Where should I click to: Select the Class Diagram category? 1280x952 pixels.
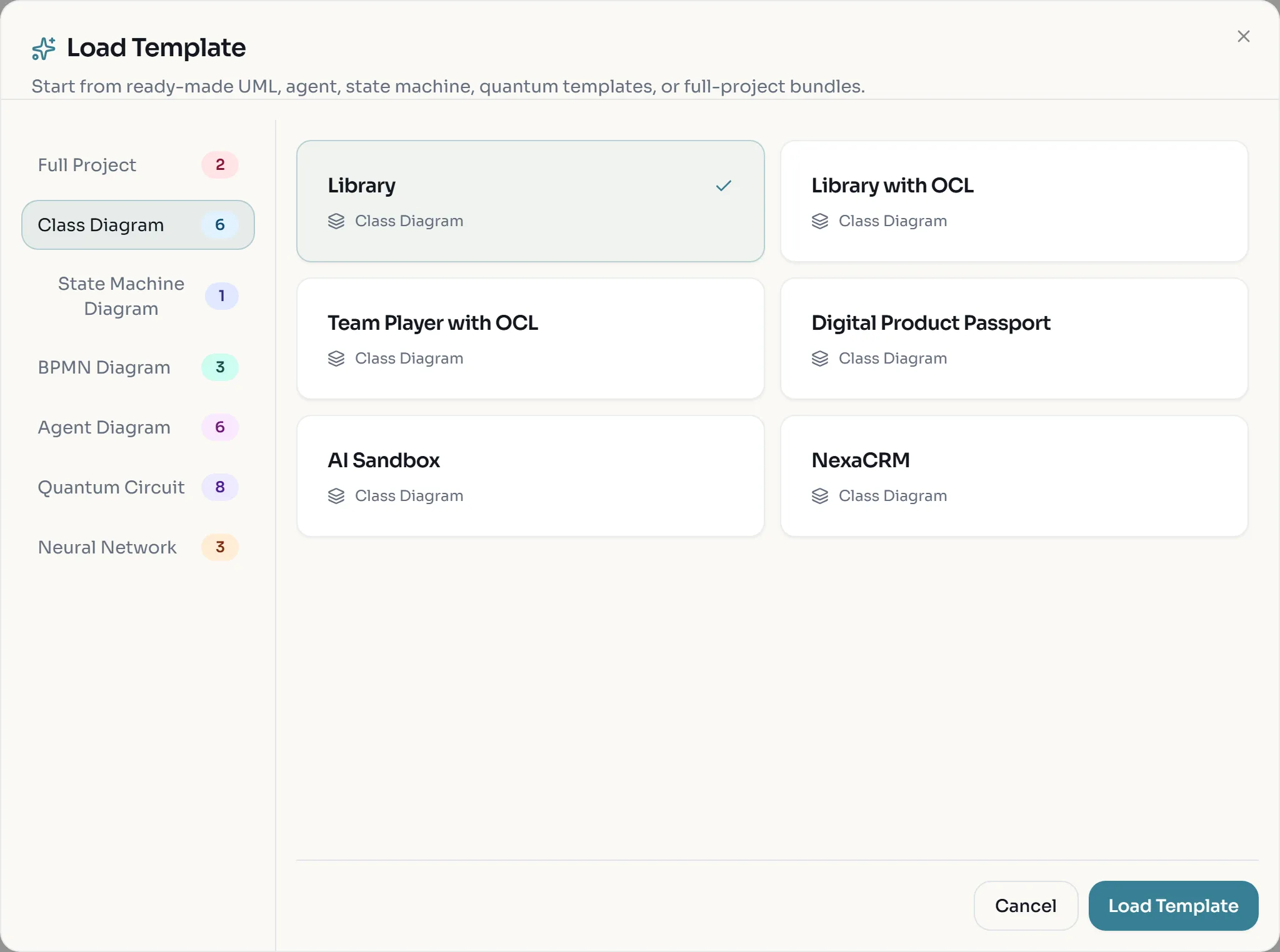[137, 225]
